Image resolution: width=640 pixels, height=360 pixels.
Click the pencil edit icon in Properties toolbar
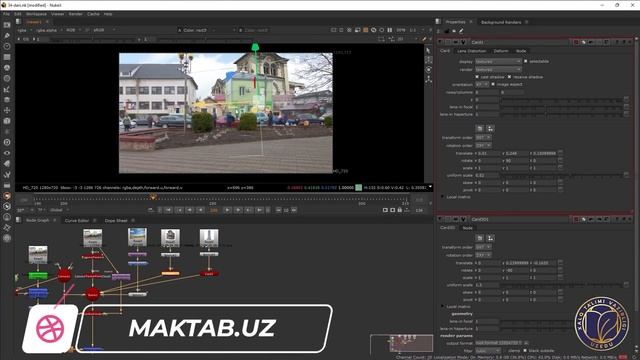[x=461, y=31]
